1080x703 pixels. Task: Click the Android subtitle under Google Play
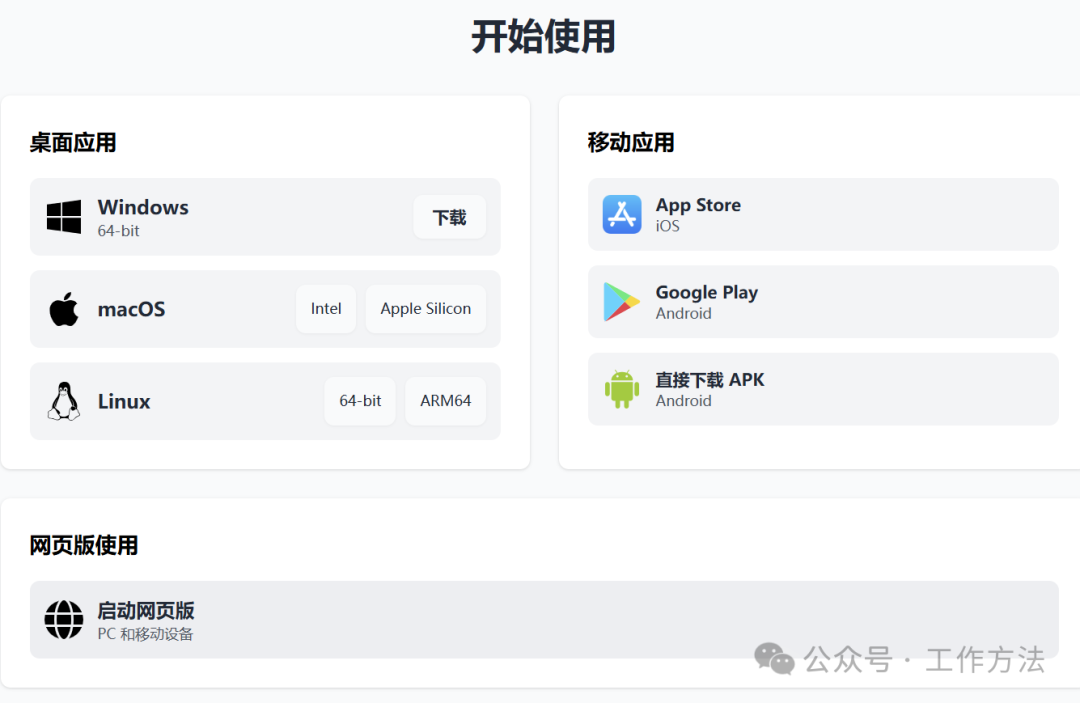pyautogui.click(x=683, y=313)
